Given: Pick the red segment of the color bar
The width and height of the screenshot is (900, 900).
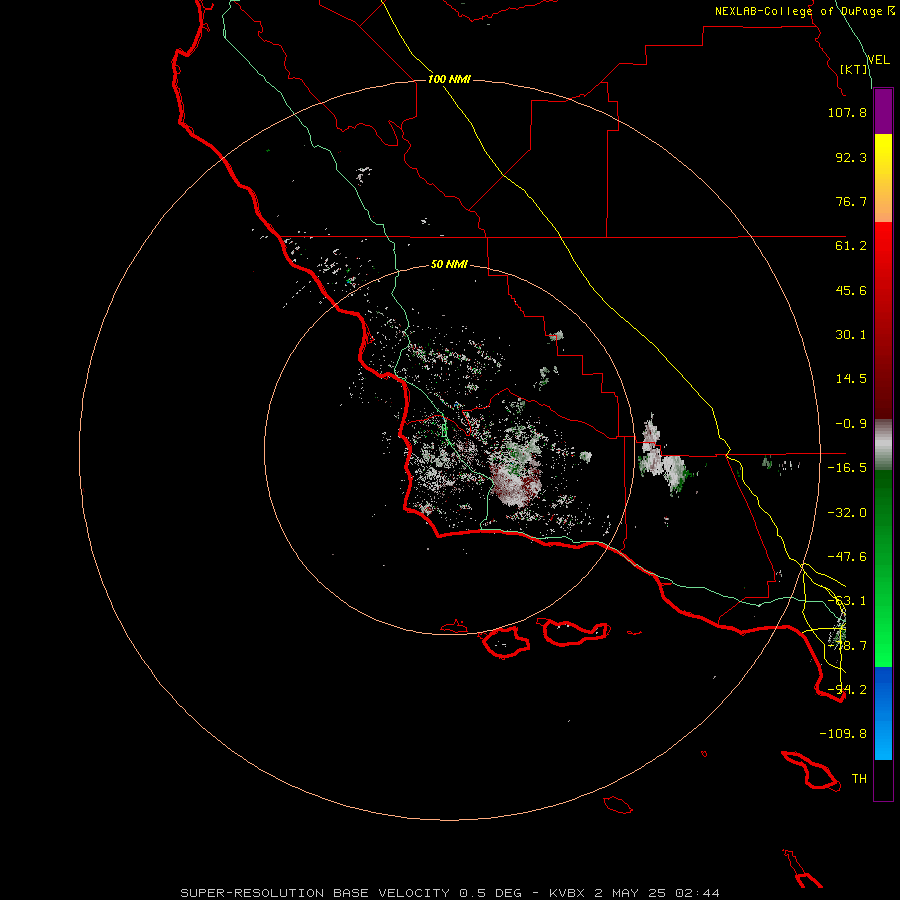Looking at the screenshot, I should (883, 320).
